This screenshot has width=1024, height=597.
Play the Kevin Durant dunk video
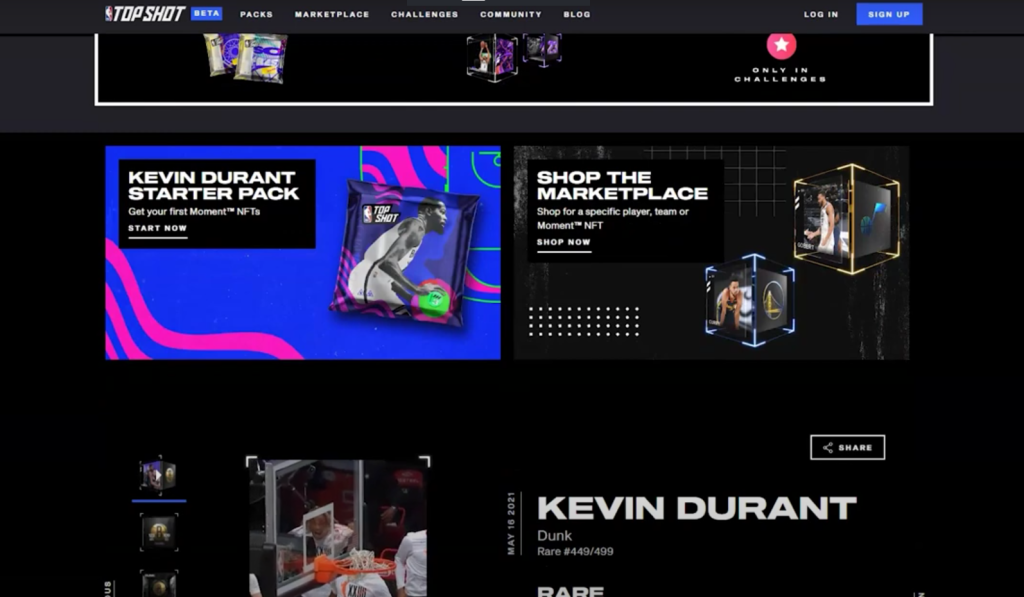click(x=338, y=527)
